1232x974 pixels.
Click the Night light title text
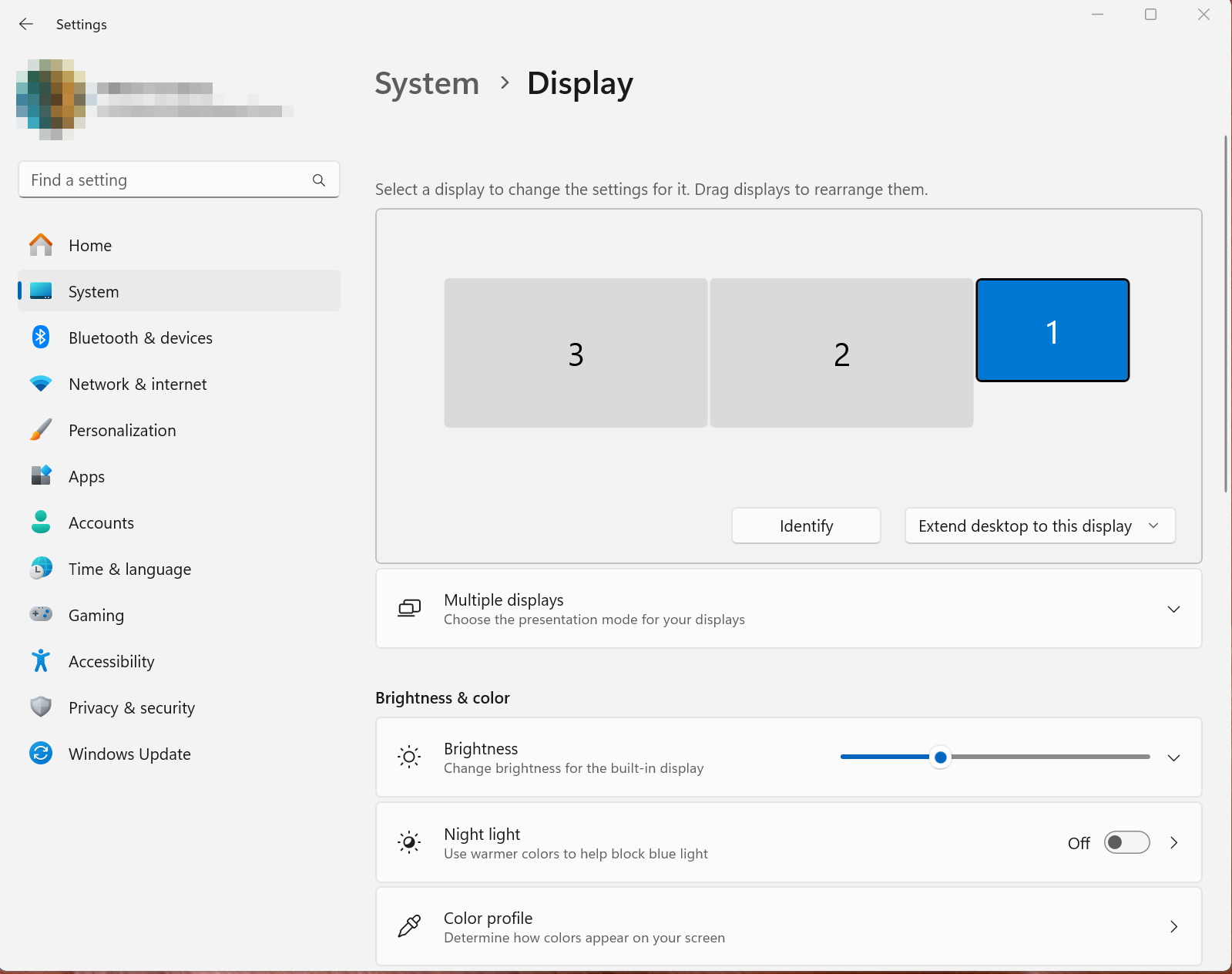click(x=482, y=835)
